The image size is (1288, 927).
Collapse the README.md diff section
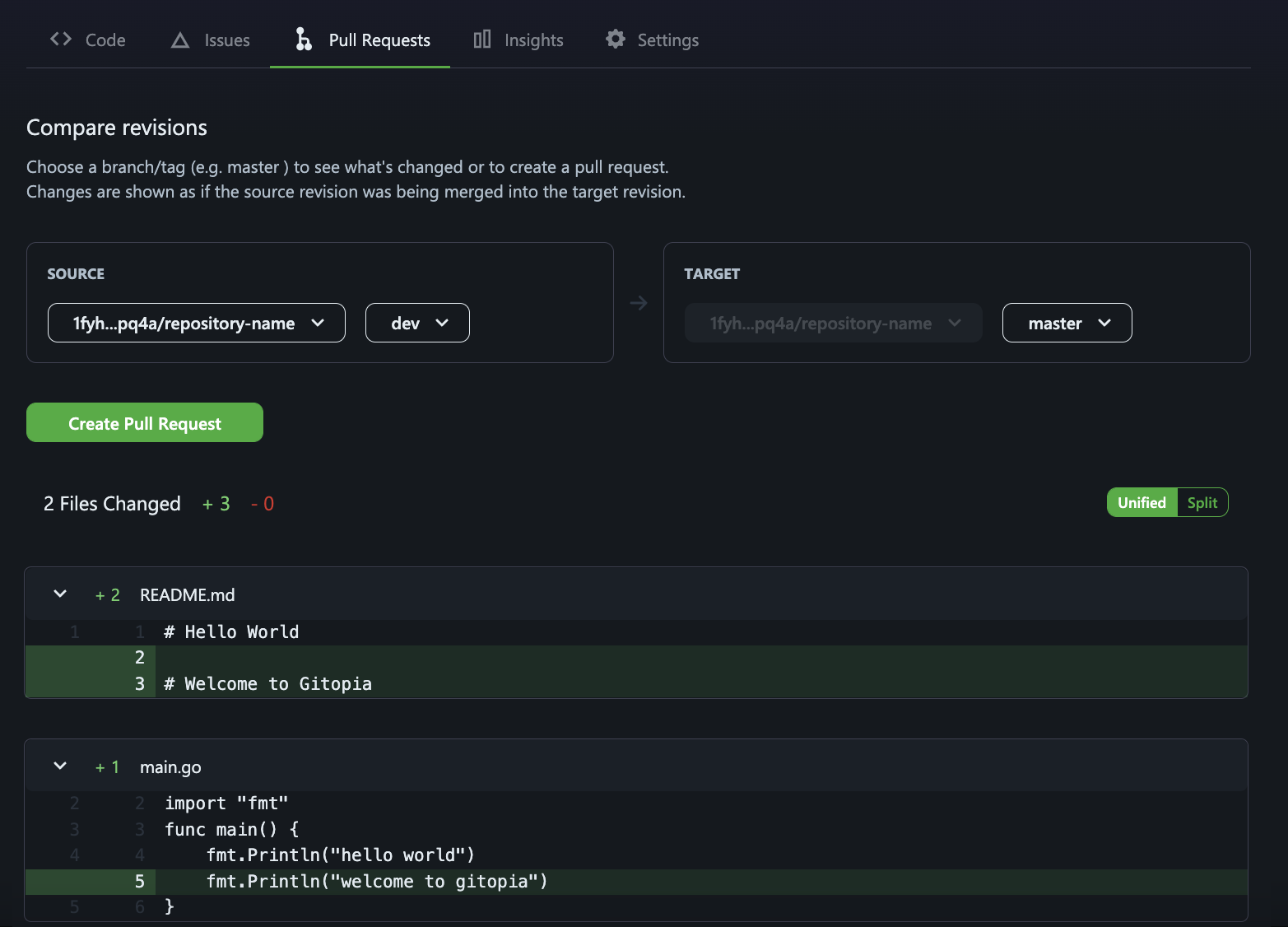[x=60, y=594]
